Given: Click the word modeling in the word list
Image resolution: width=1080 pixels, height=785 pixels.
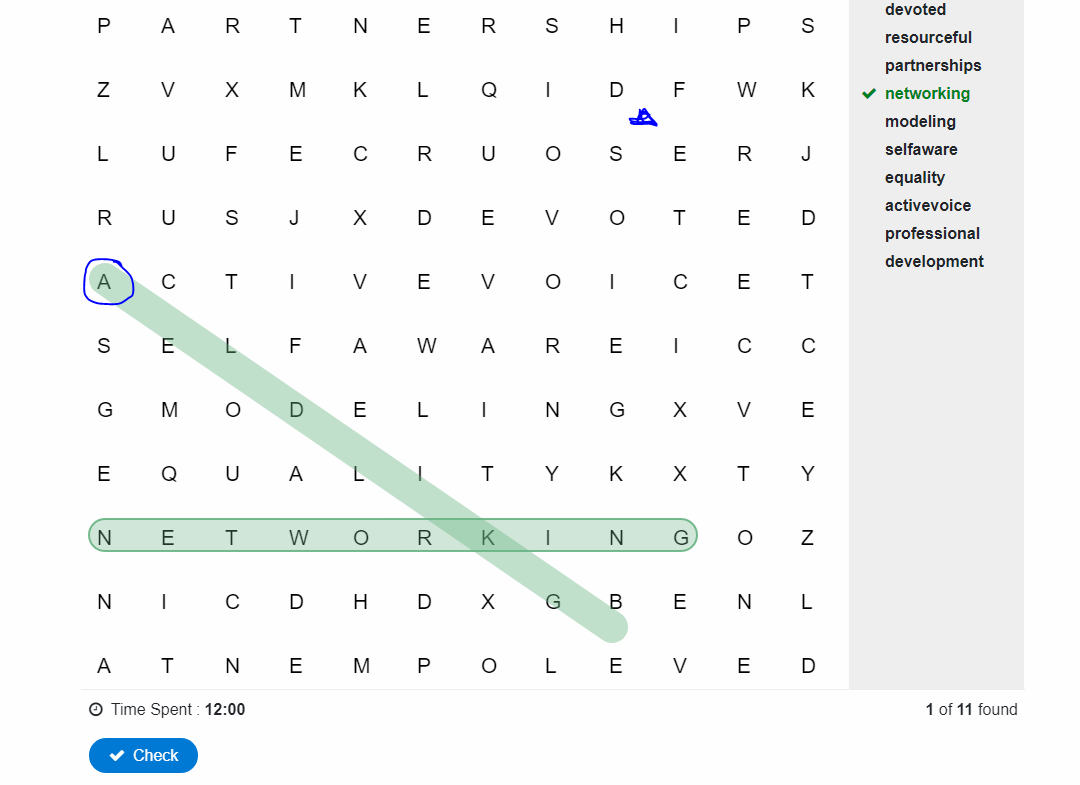Looking at the screenshot, I should 920,122.
